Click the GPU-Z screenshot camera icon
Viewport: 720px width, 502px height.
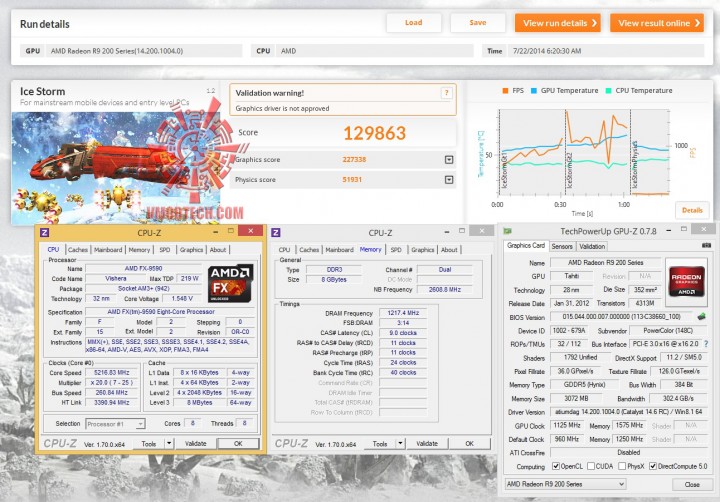706,245
